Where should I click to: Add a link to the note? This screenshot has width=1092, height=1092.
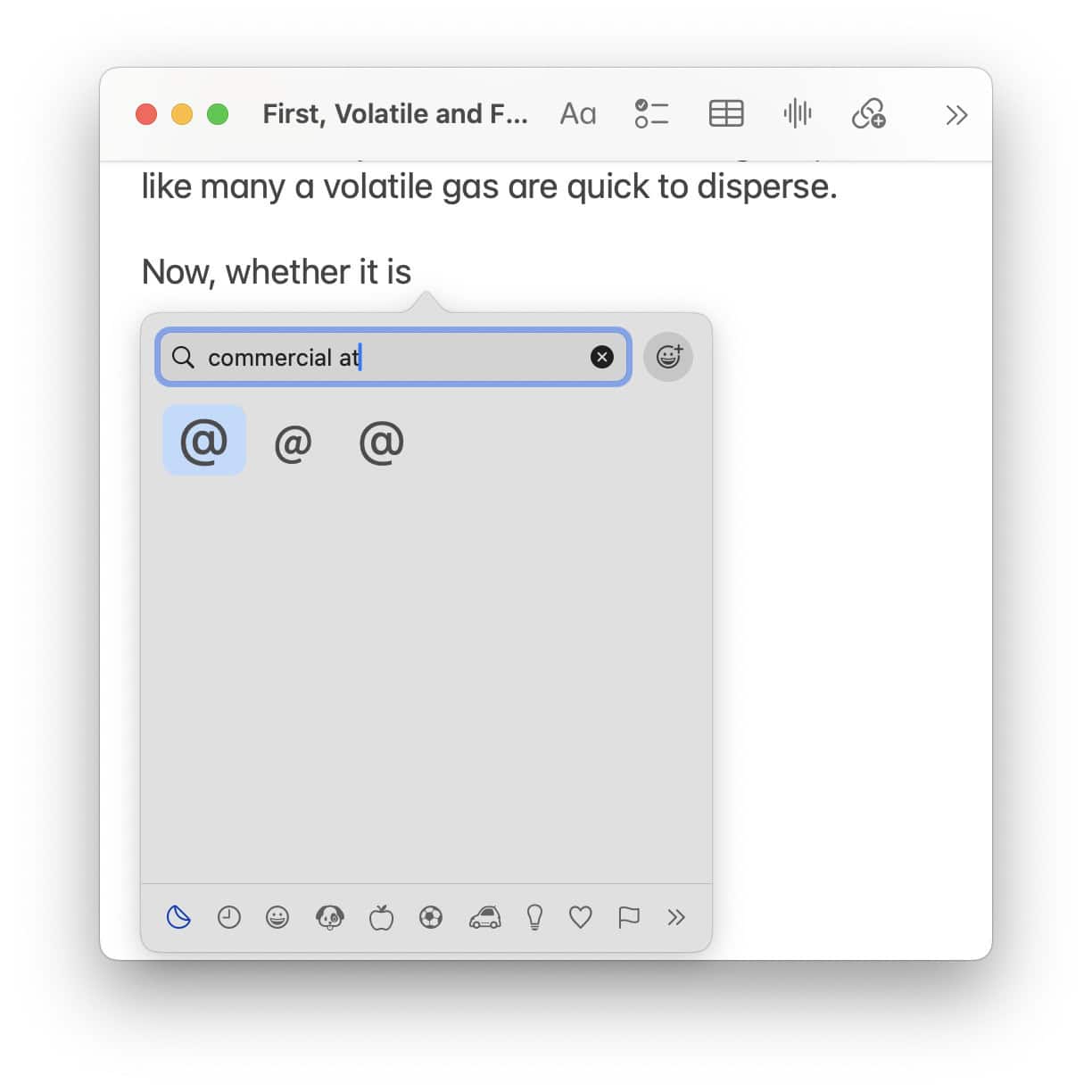(x=869, y=113)
